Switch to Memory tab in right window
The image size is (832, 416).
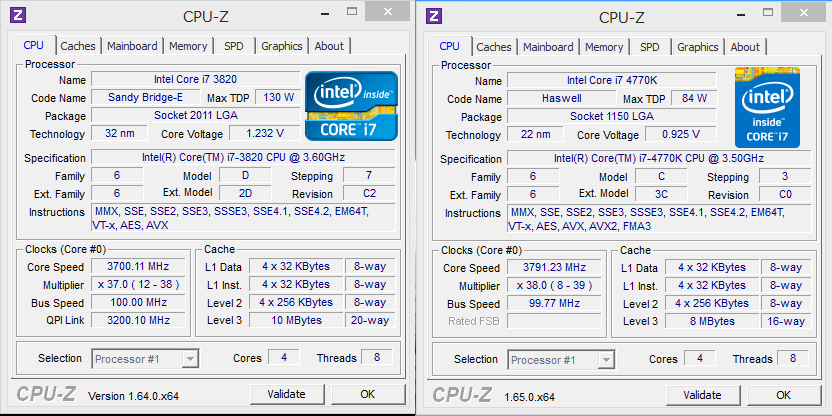click(x=604, y=47)
